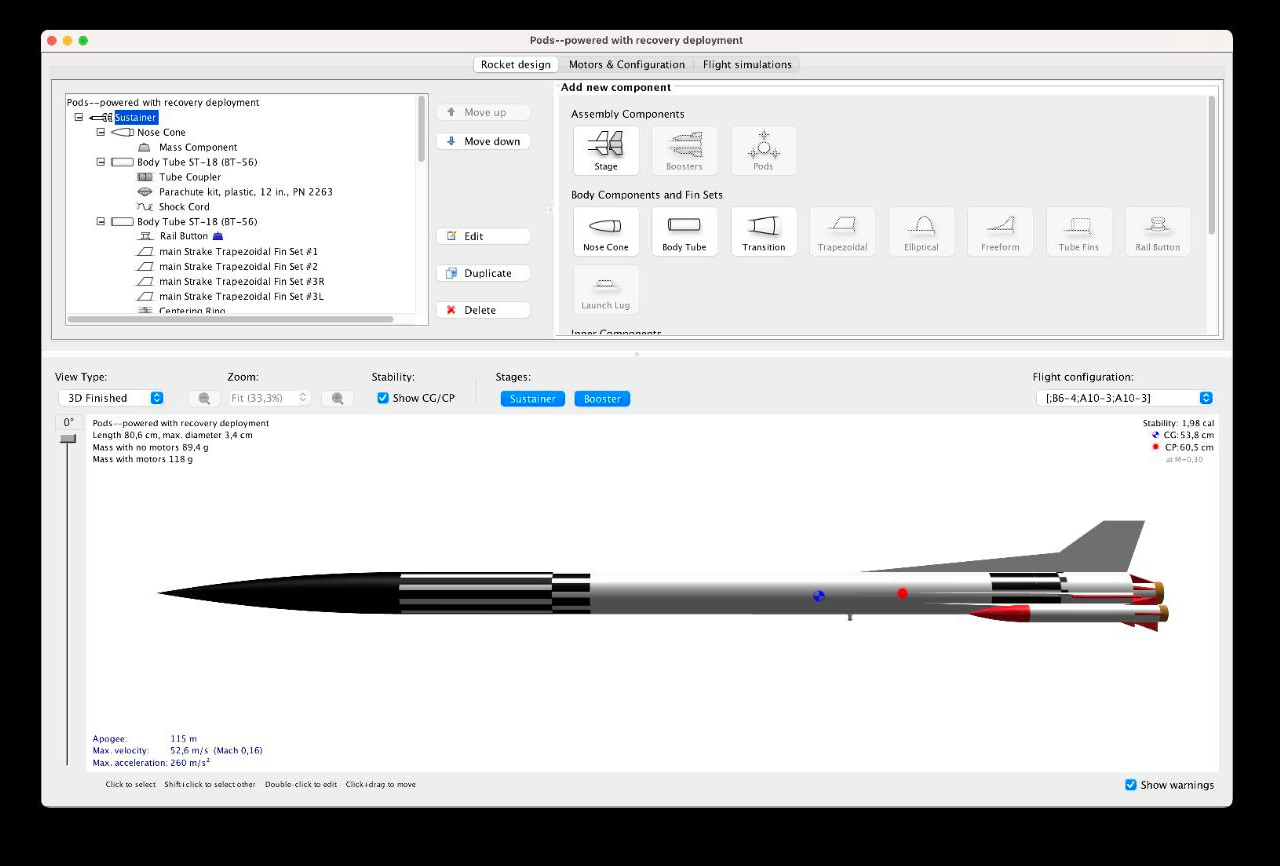Click the Elliptical fin set icon

921,231
